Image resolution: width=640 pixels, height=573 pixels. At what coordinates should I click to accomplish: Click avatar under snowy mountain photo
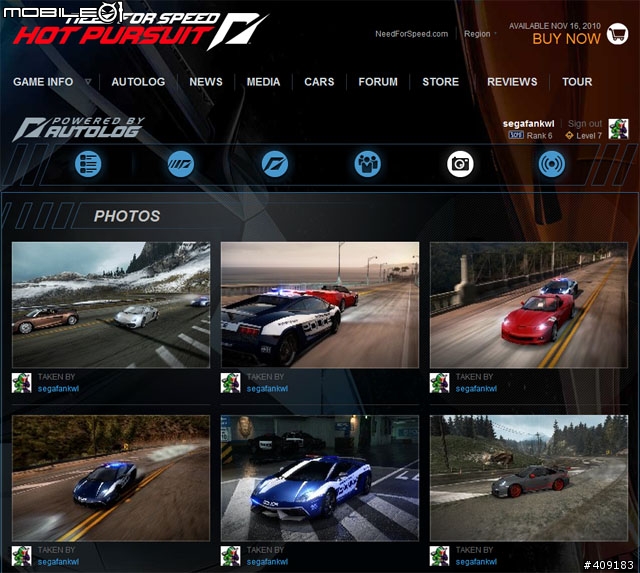pyautogui.click(x=22, y=383)
